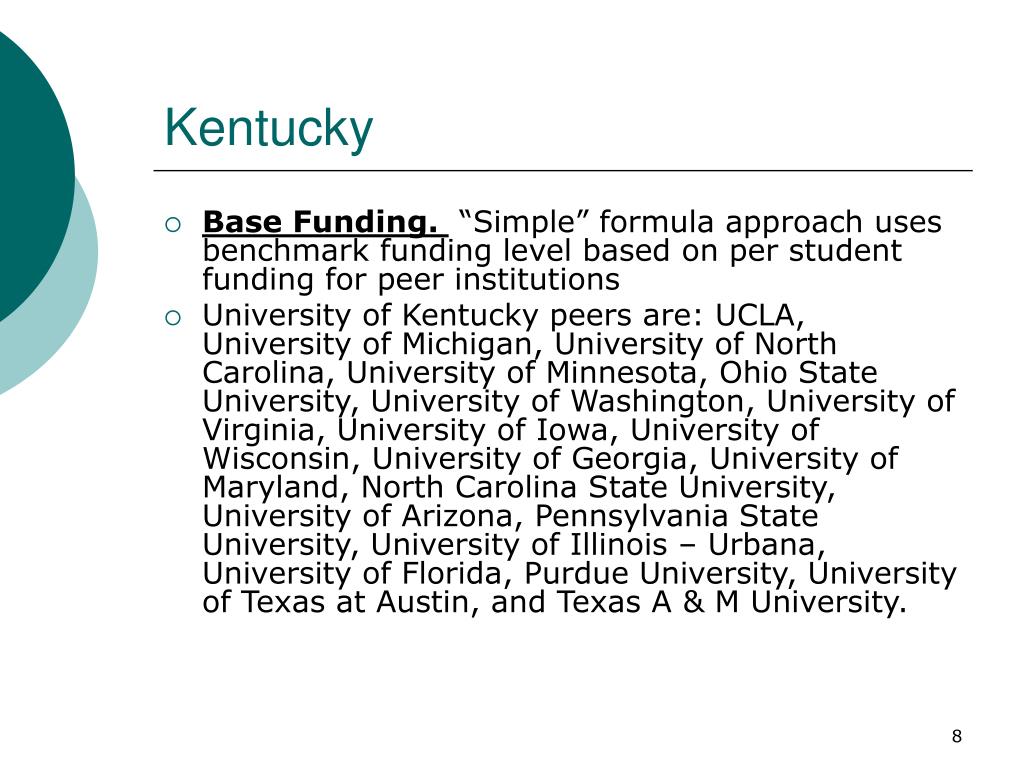Click the horizontal line under the title
The height and width of the screenshot is (768, 1024).
[563, 170]
